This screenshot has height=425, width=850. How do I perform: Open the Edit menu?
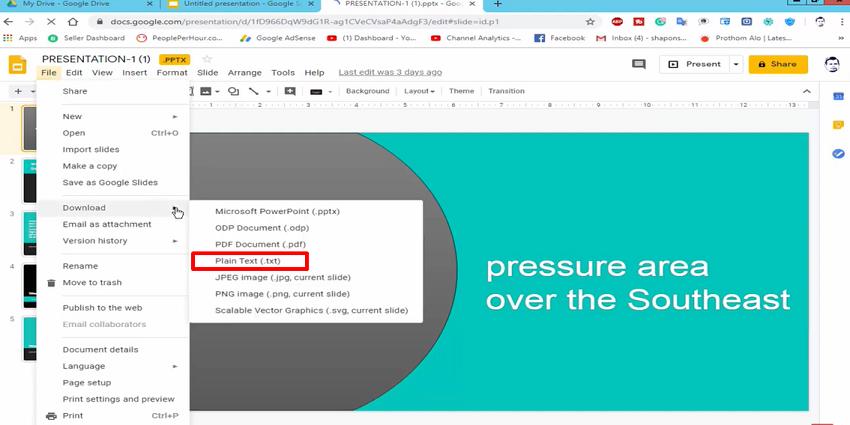coord(74,73)
